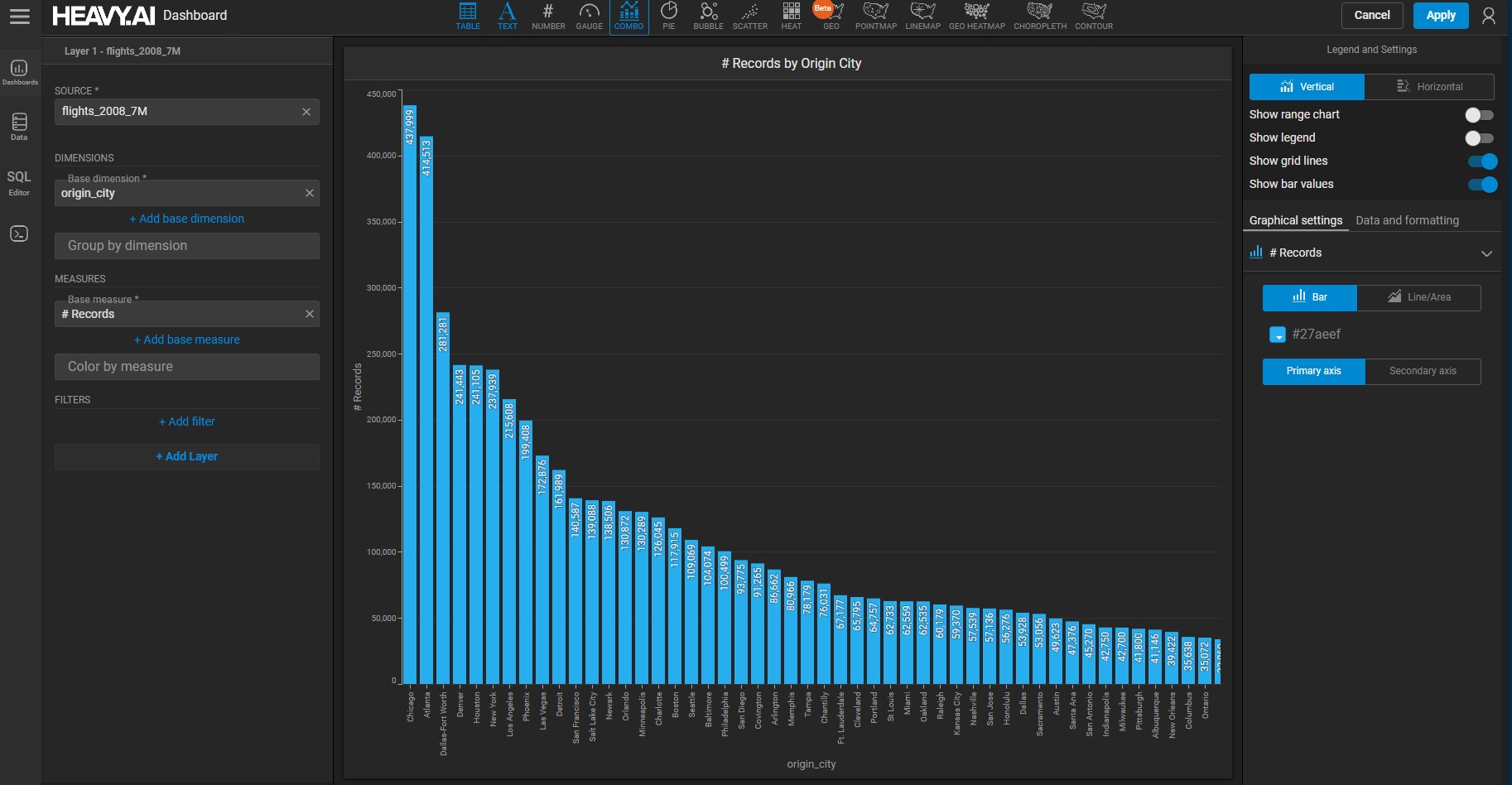1512x785 pixels.
Task: Choose the Pie chart type icon
Action: coord(668,16)
